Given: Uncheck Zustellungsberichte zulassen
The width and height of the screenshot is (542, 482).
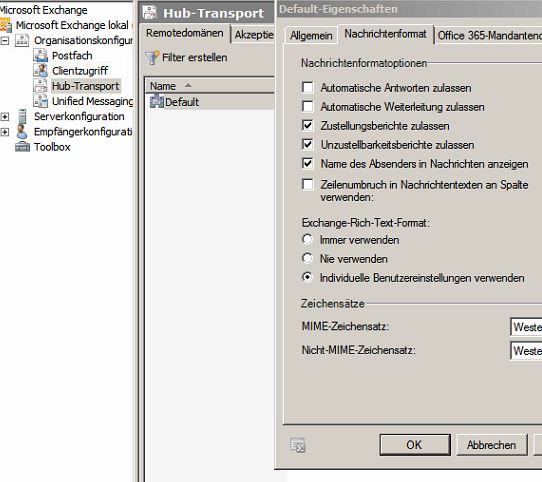Looking at the screenshot, I should pyautogui.click(x=307, y=125).
